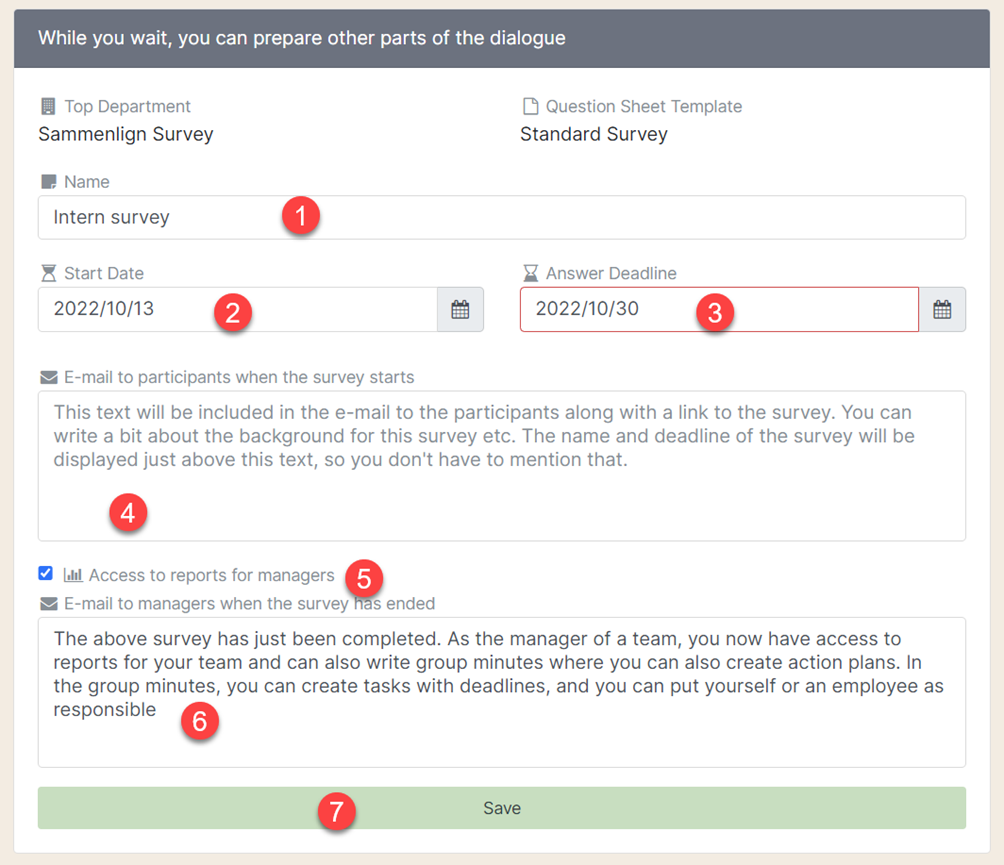Click the Name field icon

tap(47, 181)
